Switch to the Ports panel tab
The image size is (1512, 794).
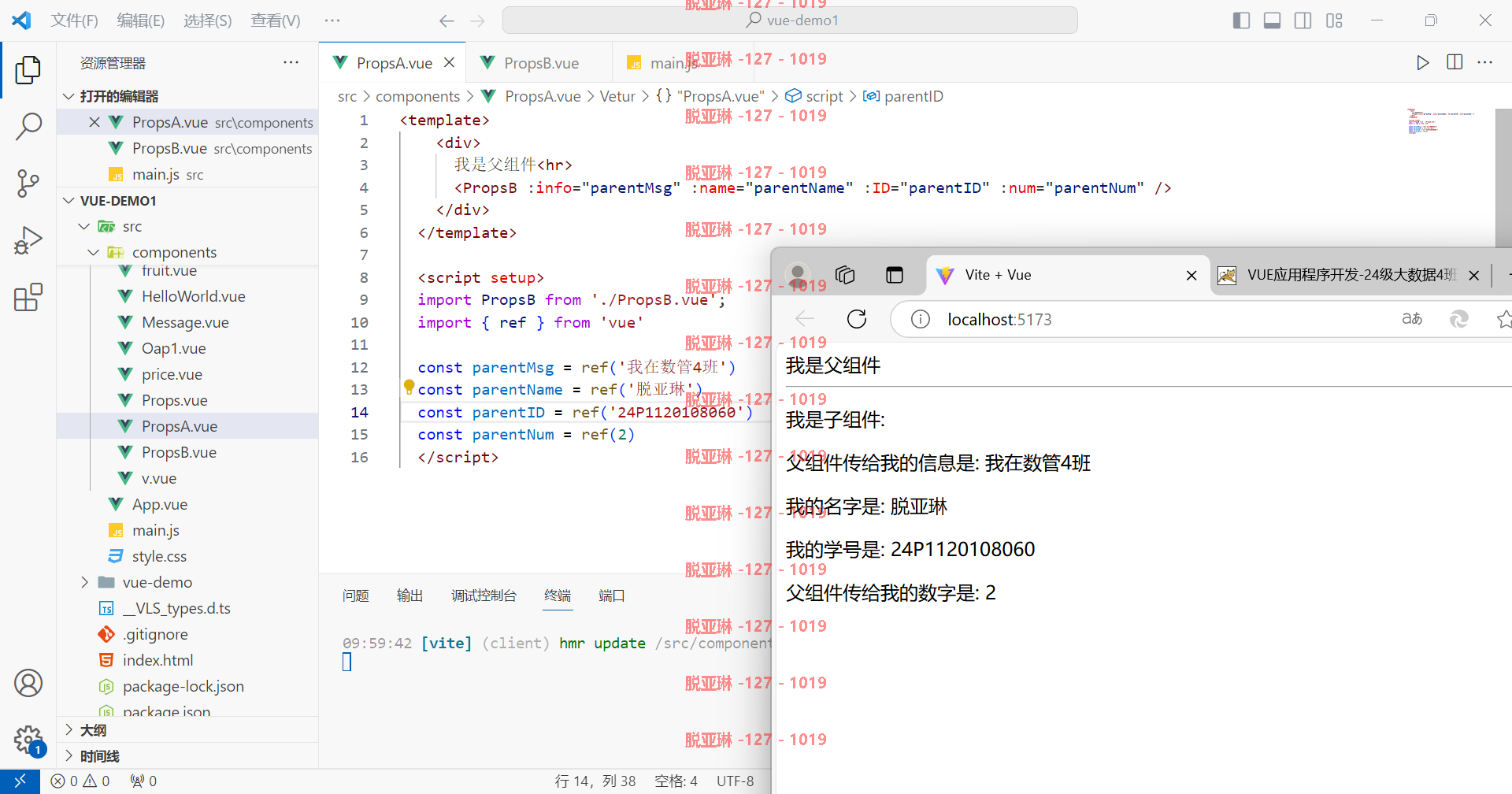(x=612, y=595)
